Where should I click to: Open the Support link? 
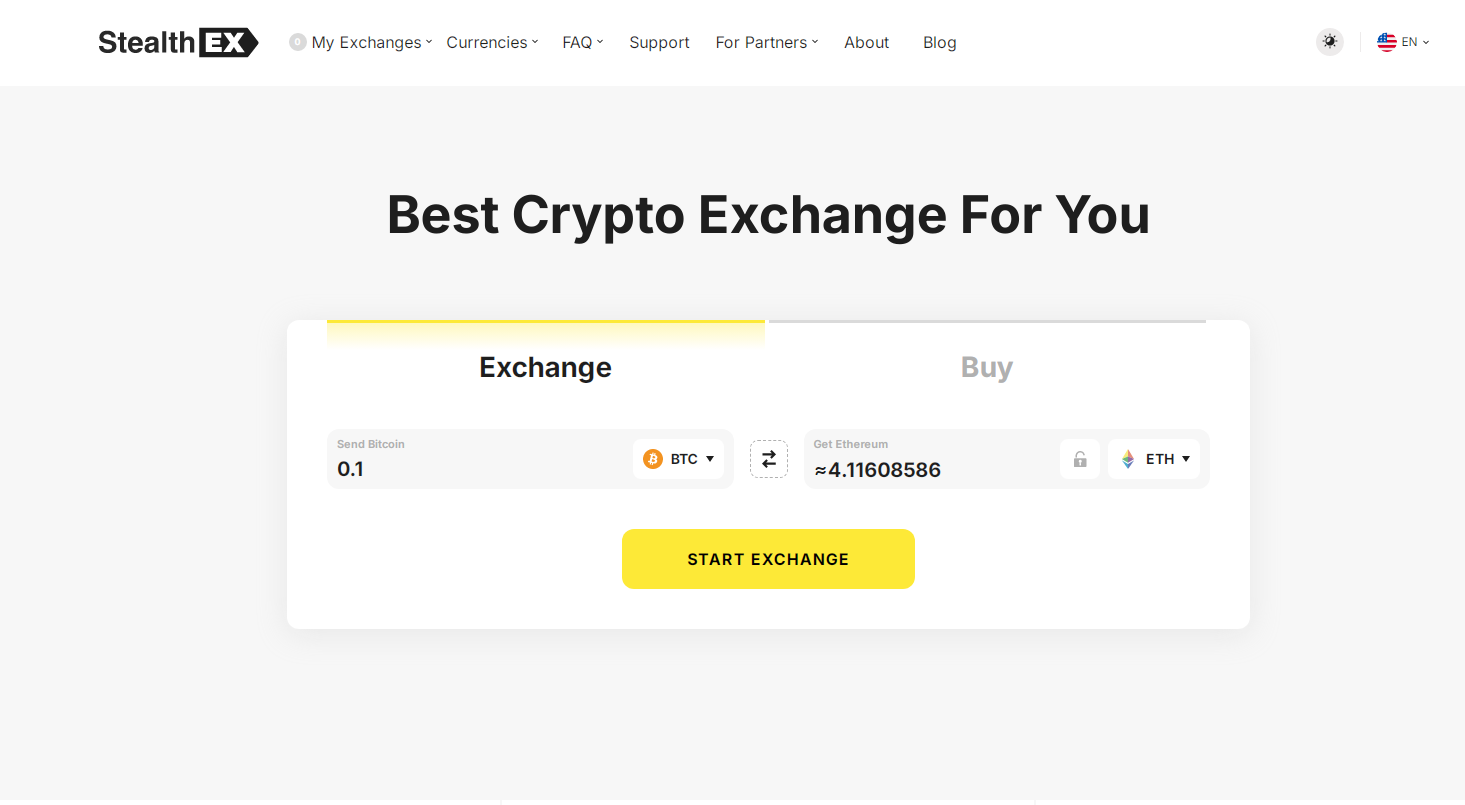tap(659, 42)
